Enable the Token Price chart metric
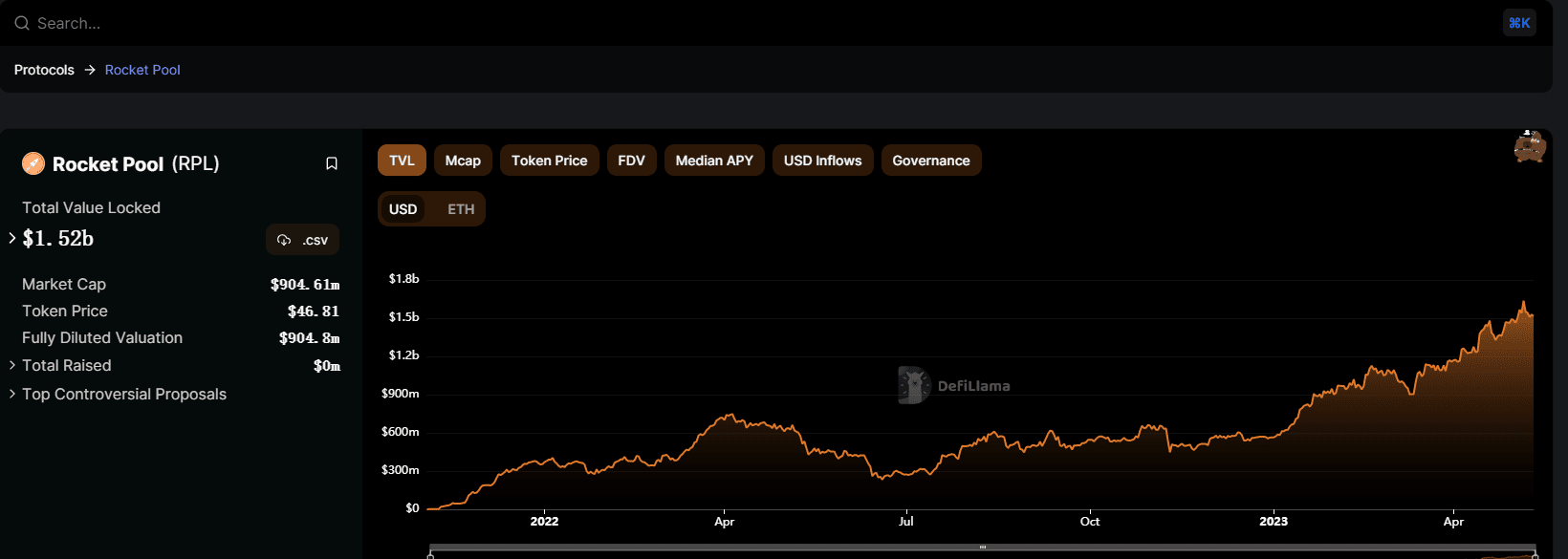Image resolution: width=1568 pixels, height=559 pixels. pos(549,161)
